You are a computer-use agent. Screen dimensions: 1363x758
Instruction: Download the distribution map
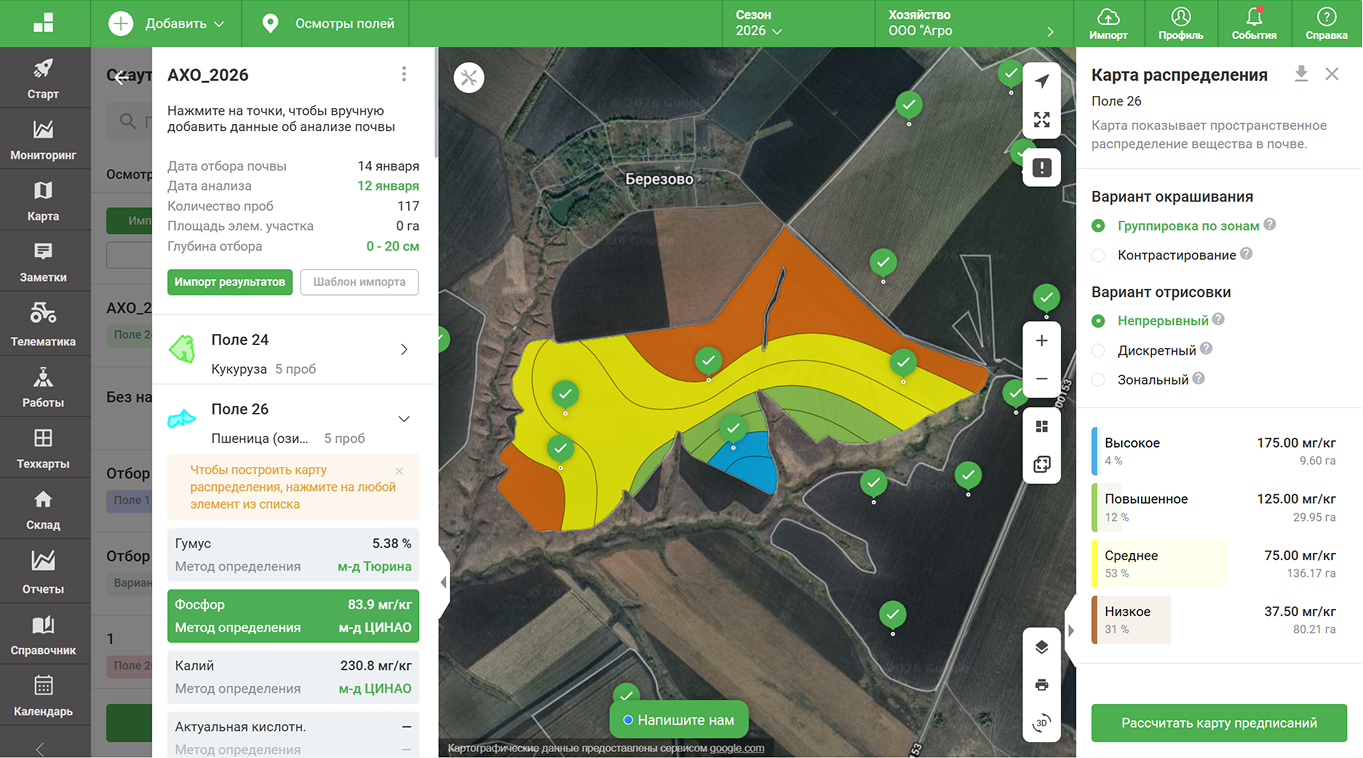click(1301, 74)
